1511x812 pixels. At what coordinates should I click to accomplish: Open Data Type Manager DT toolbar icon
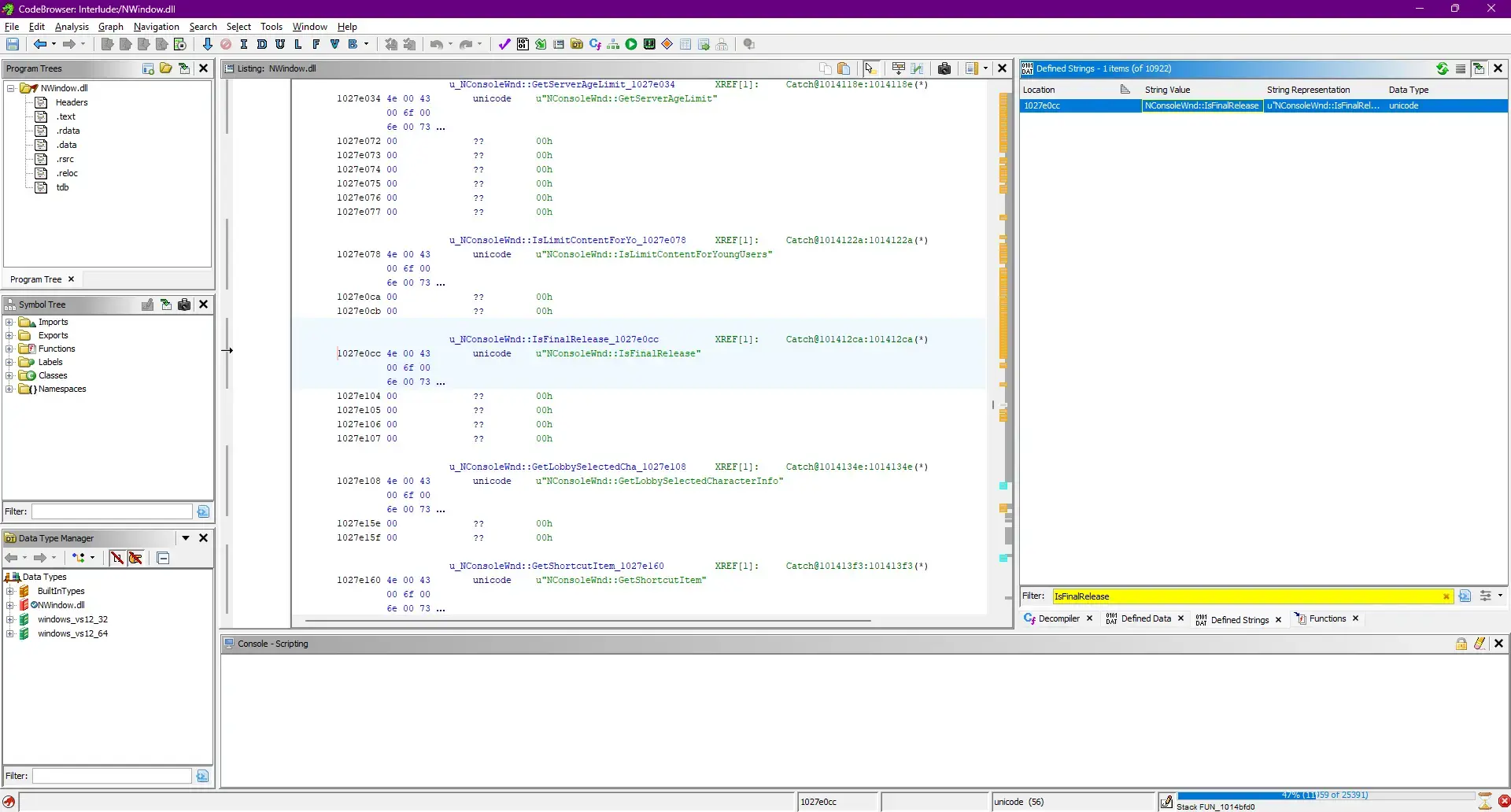click(577, 45)
